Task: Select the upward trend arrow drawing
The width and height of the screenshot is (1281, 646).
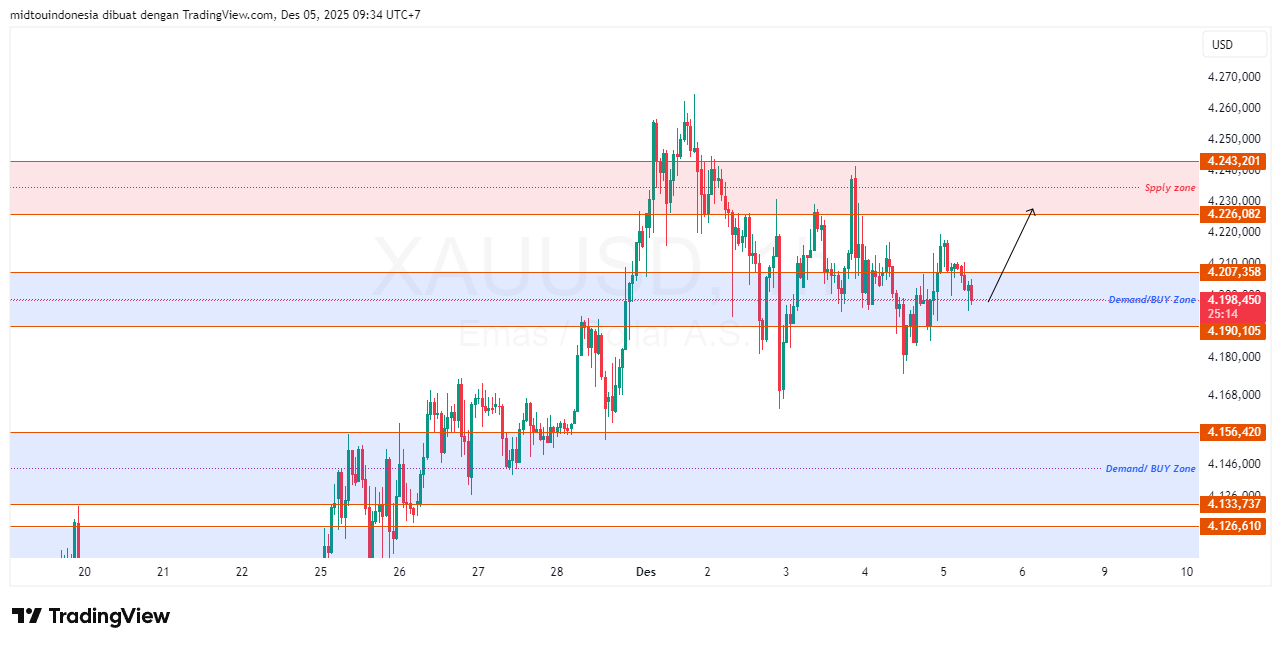Action: point(1010,255)
